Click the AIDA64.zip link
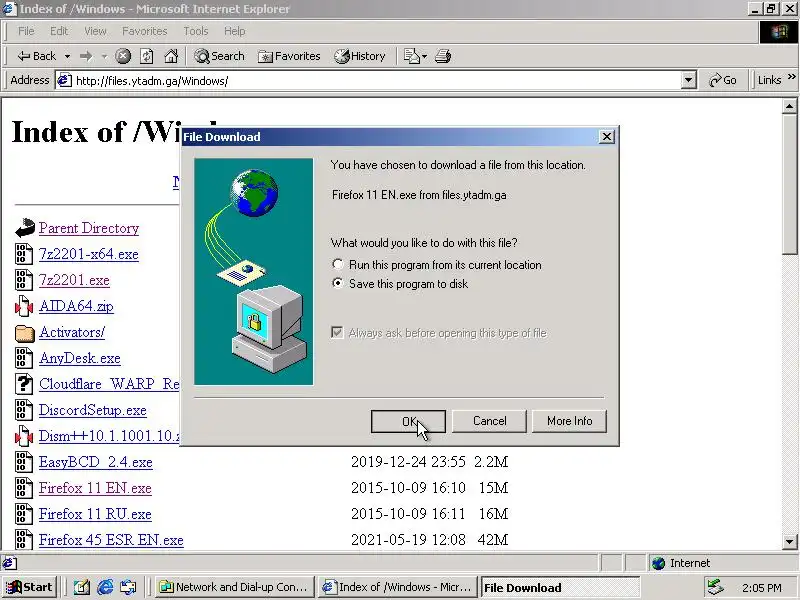 76,306
